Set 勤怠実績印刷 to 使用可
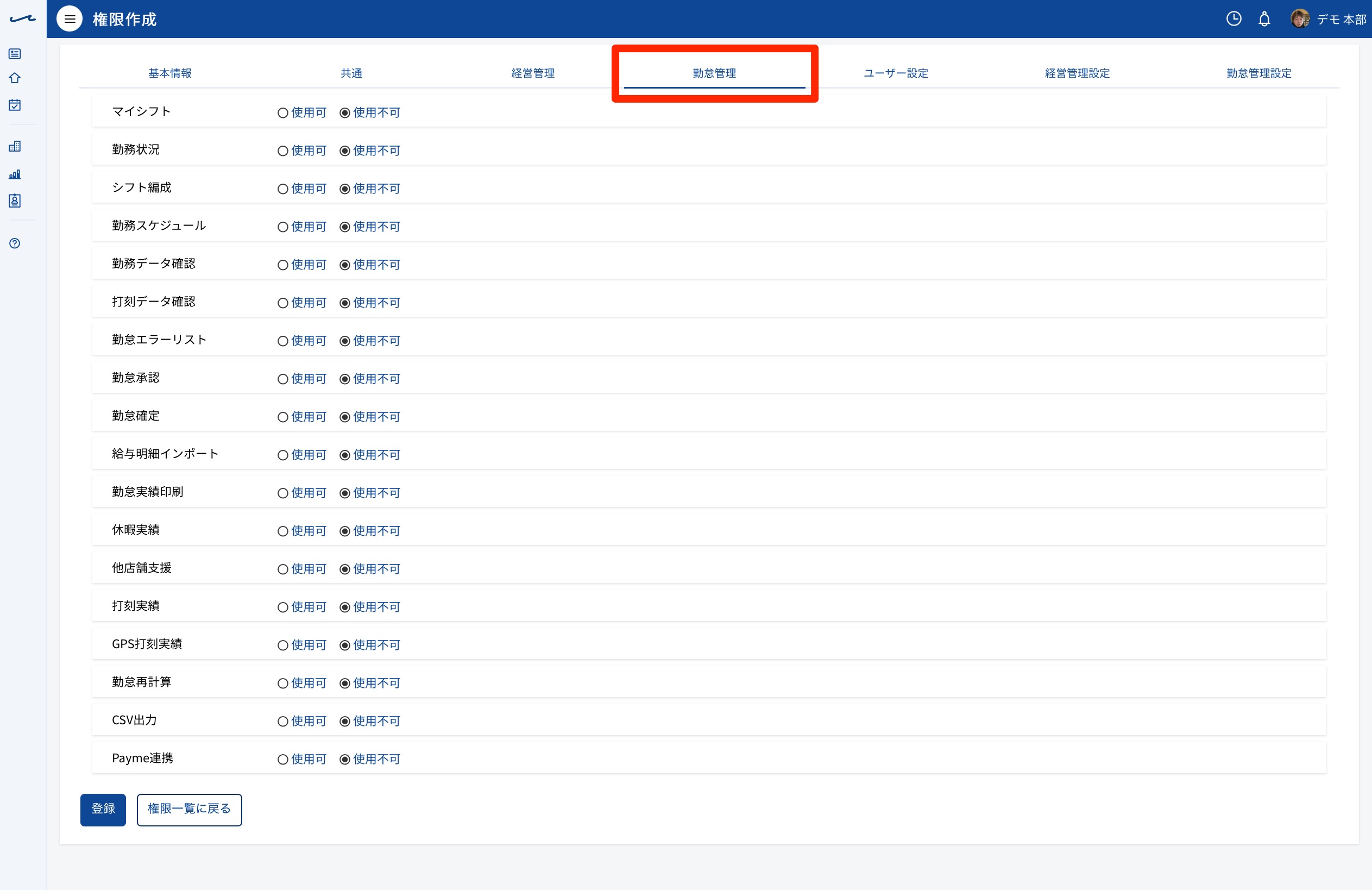The height and width of the screenshot is (890, 1372). tap(283, 494)
